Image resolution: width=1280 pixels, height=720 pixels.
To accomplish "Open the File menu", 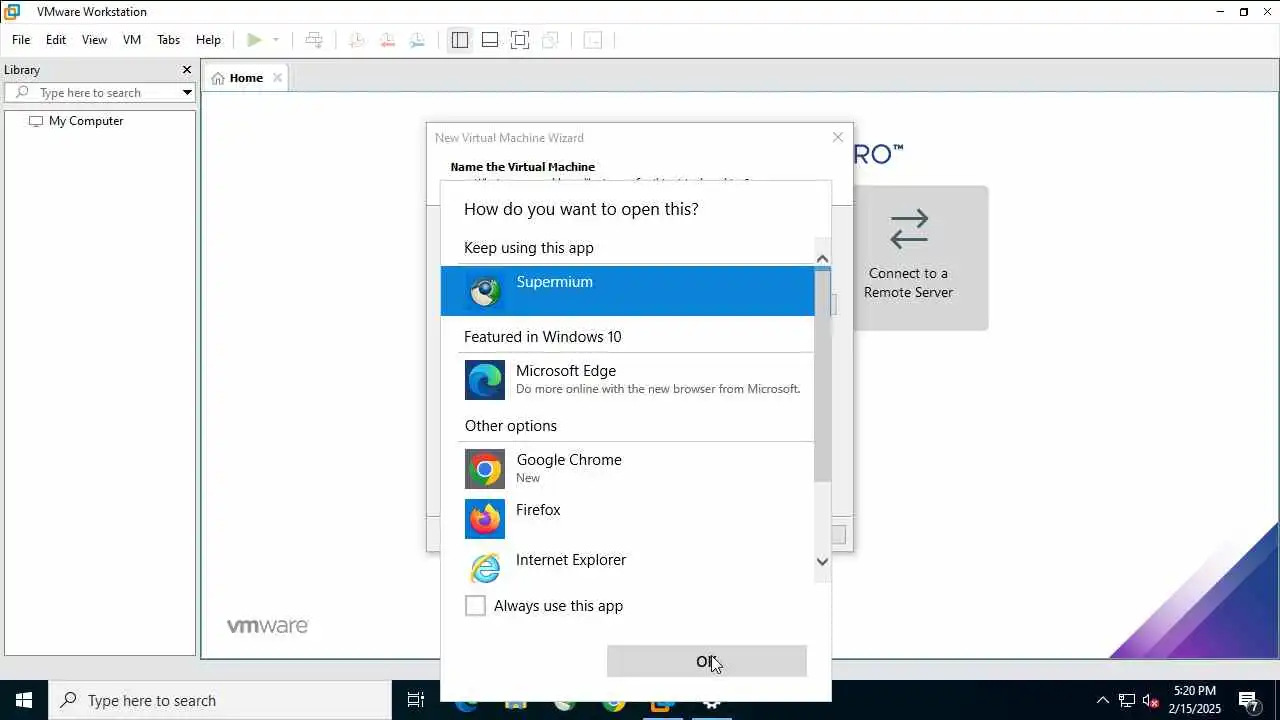I will click(x=21, y=40).
